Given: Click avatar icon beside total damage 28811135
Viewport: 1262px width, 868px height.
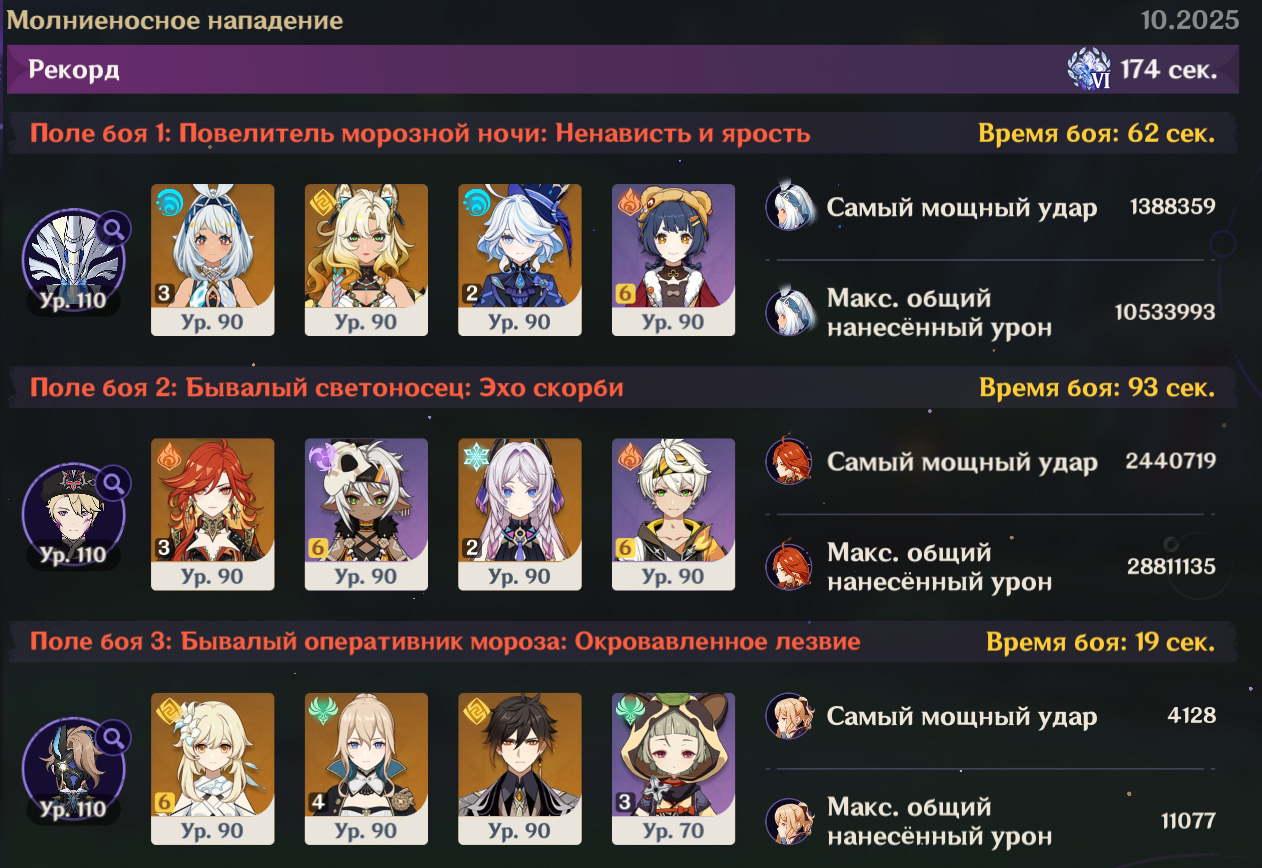Looking at the screenshot, I should click(x=787, y=567).
